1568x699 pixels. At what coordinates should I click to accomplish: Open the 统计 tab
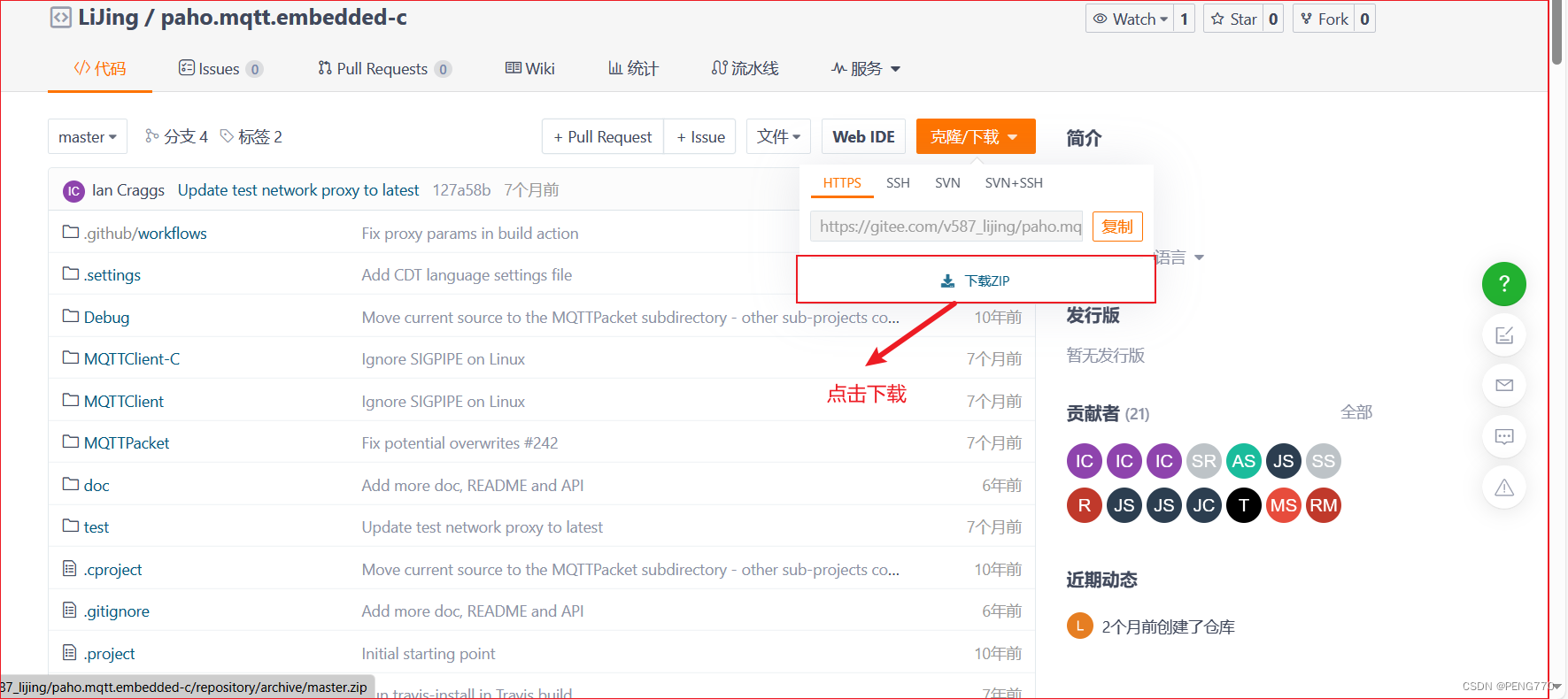633,69
